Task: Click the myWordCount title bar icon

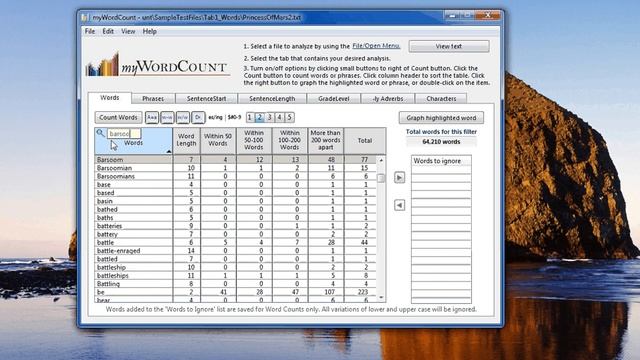Action: (84, 18)
